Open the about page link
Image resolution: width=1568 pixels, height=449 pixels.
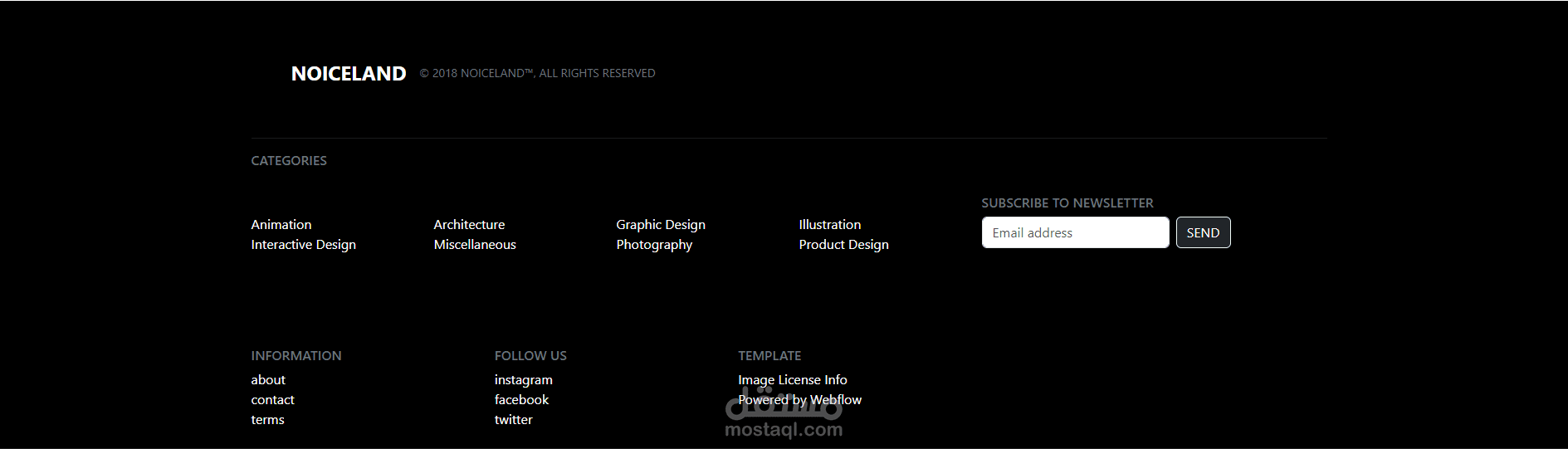[268, 379]
